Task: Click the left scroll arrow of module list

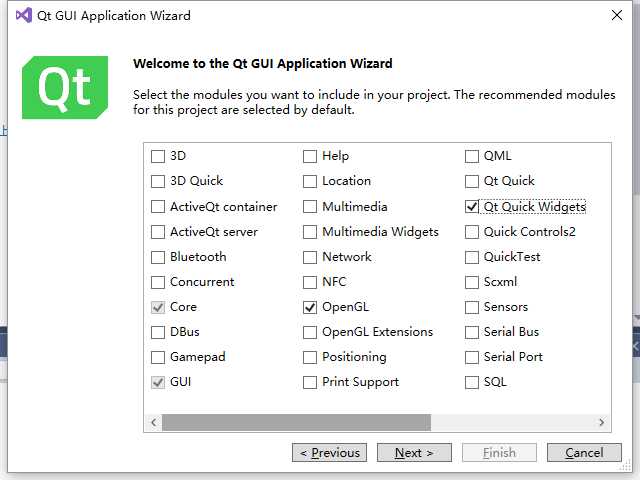Action: pos(153,422)
